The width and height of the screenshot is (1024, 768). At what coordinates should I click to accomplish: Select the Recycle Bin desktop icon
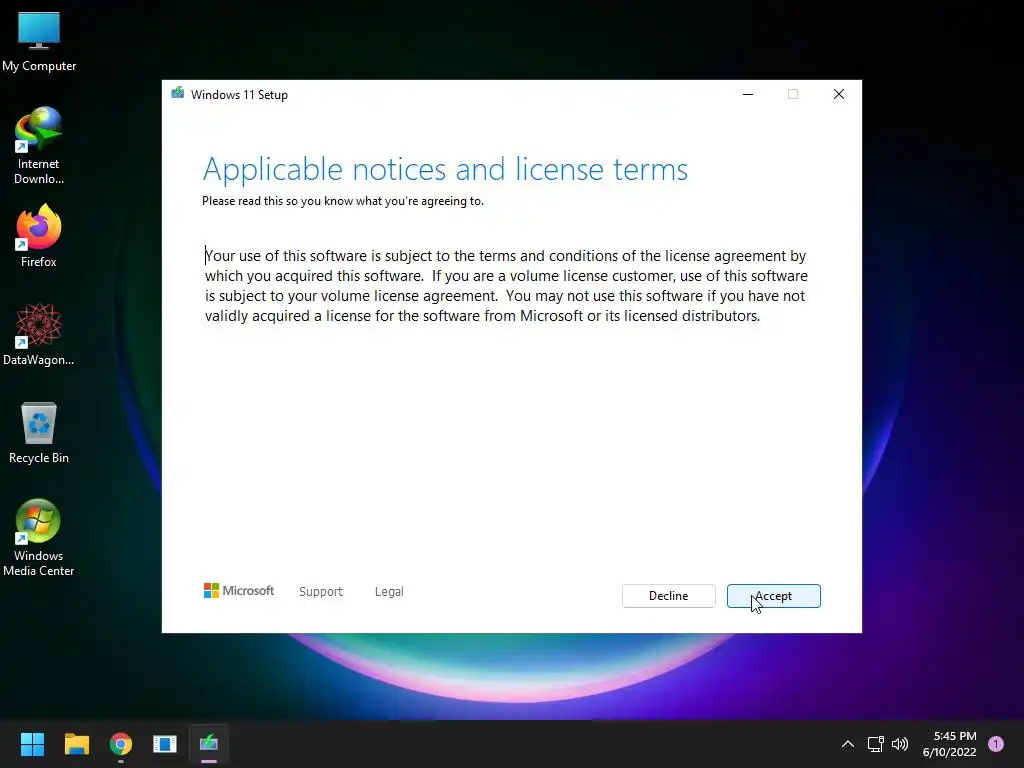pyautogui.click(x=39, y=432)
